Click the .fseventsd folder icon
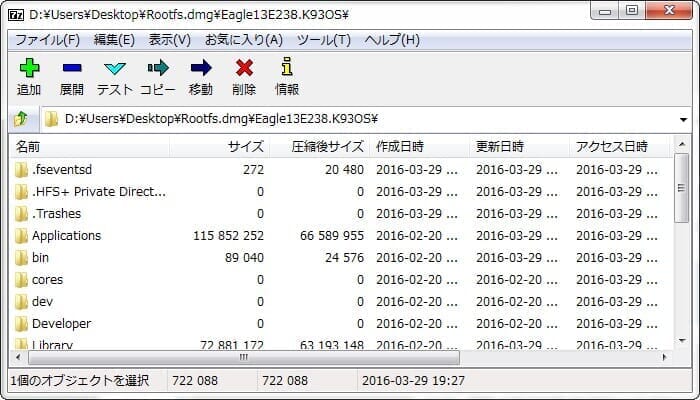 (21, 170)
